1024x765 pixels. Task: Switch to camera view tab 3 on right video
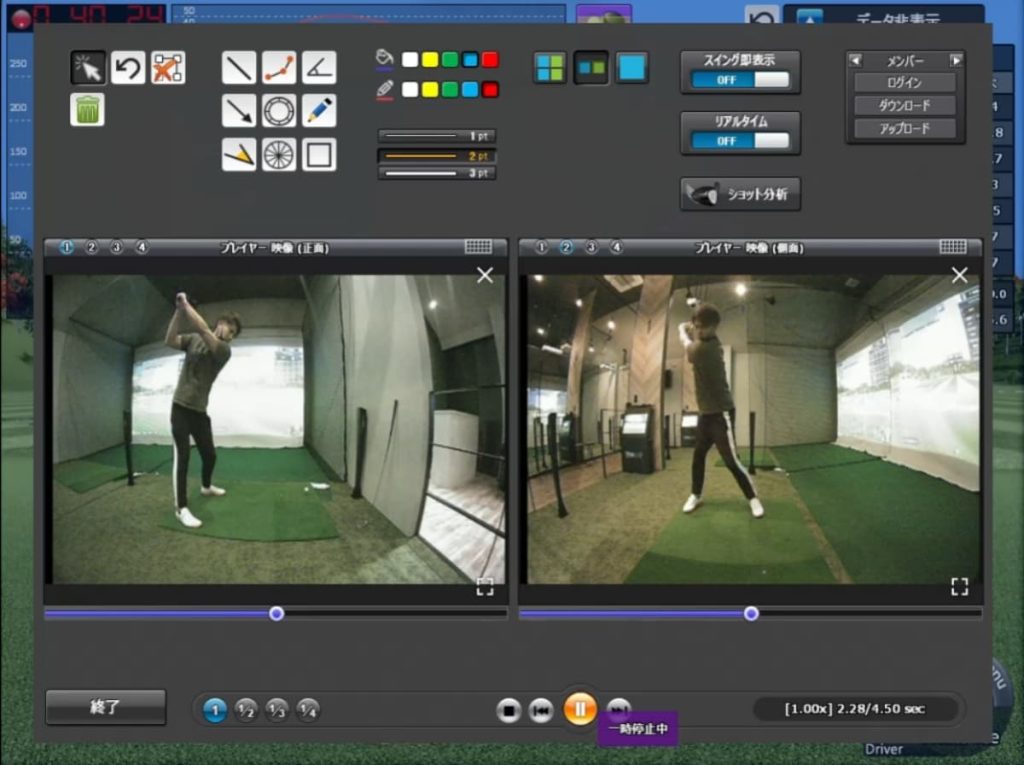(x=592, y=245)
